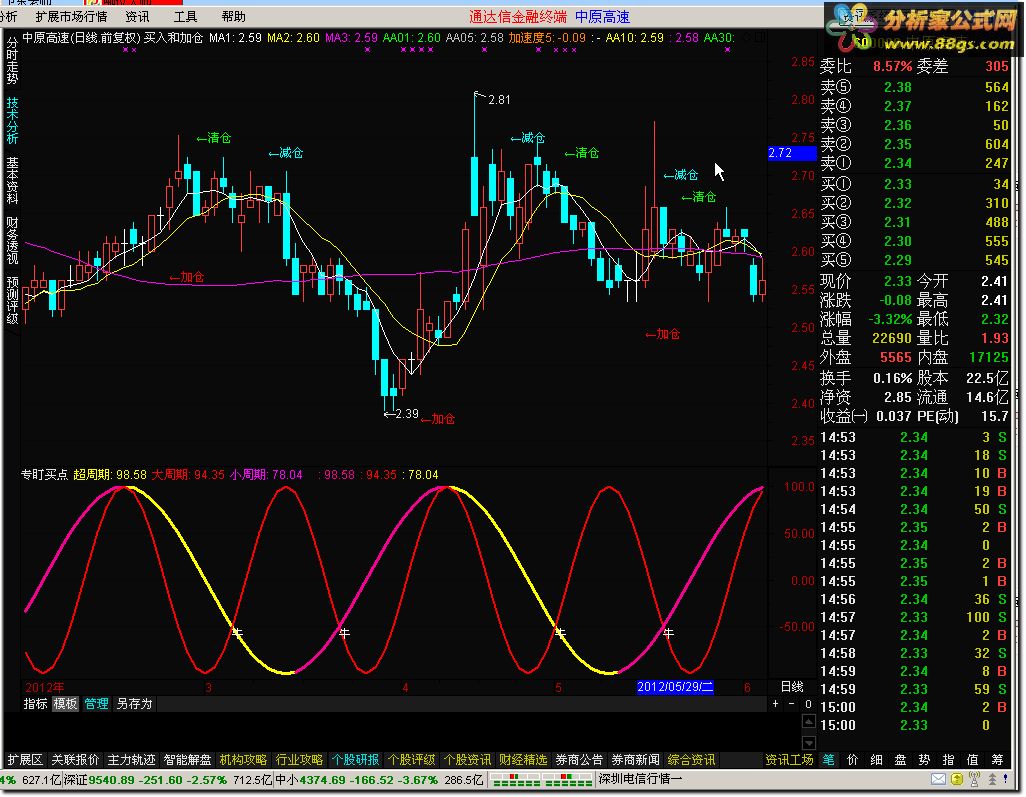This screenshot has width=1026, height=797.
Task: Click the 2012/05/29/二 date marker on timeline
Action: [675, 687]
